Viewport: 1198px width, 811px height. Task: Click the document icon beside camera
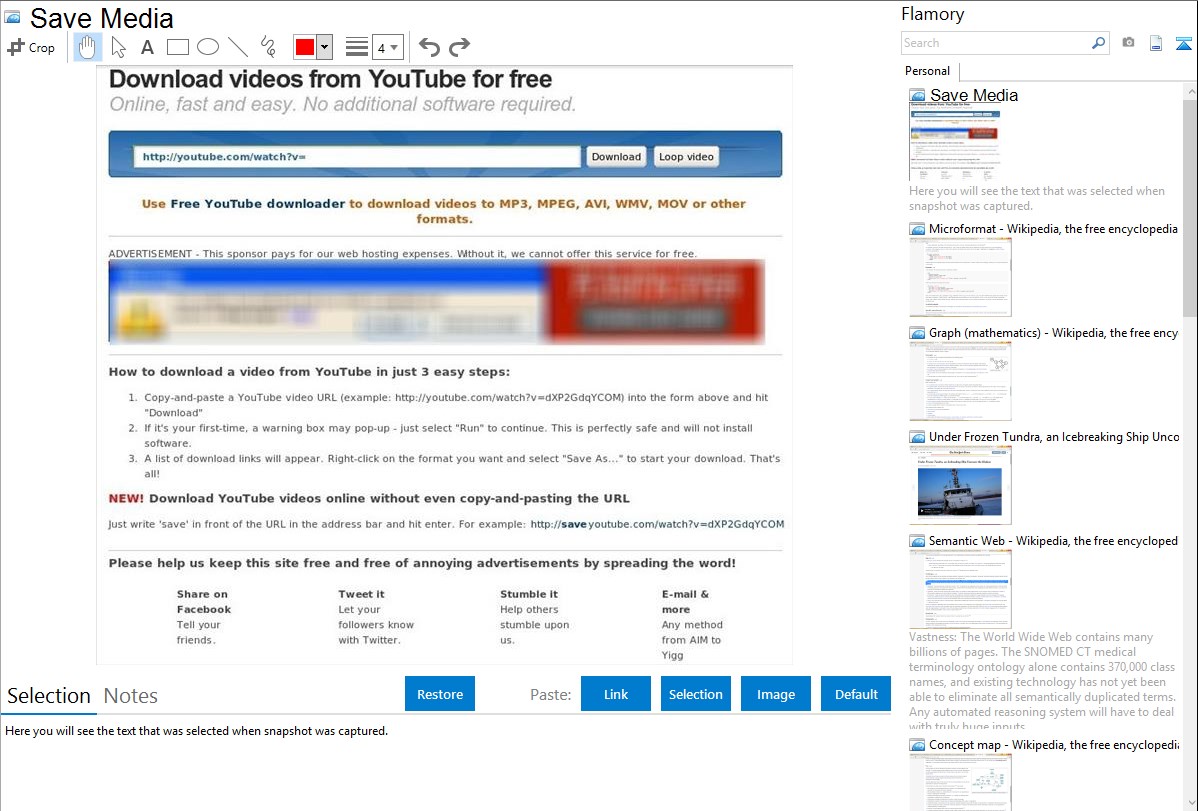1156,43
